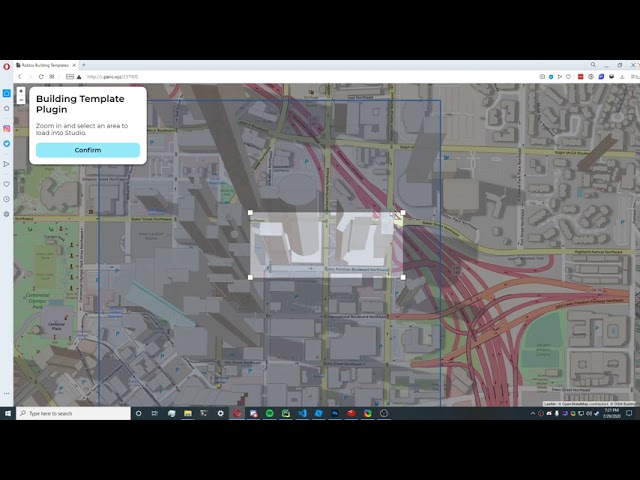
Task: Open history clock in the sidebar
Action: (7, 199)
